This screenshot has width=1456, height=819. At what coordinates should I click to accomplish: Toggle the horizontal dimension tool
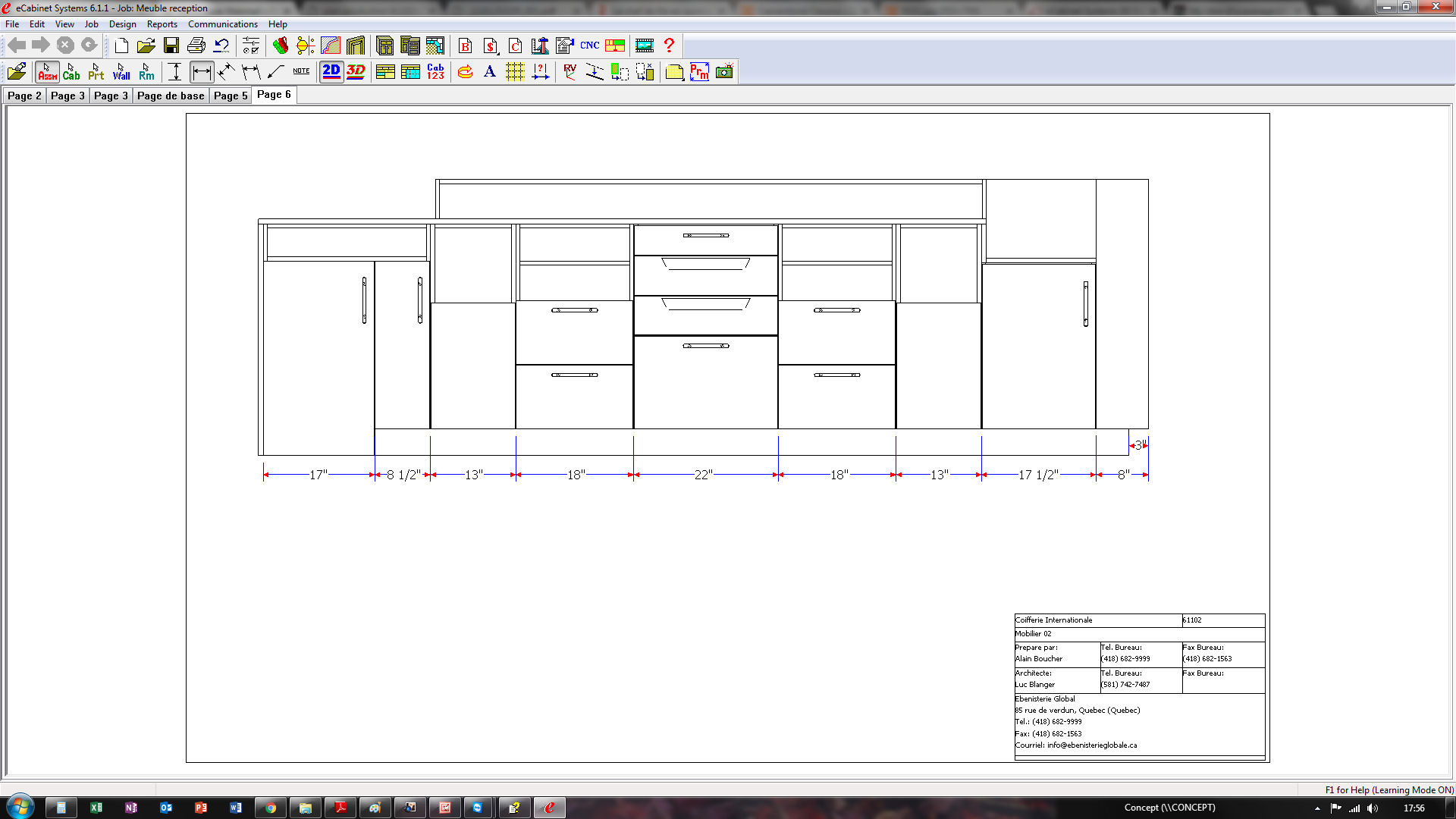tap(201, 72)
